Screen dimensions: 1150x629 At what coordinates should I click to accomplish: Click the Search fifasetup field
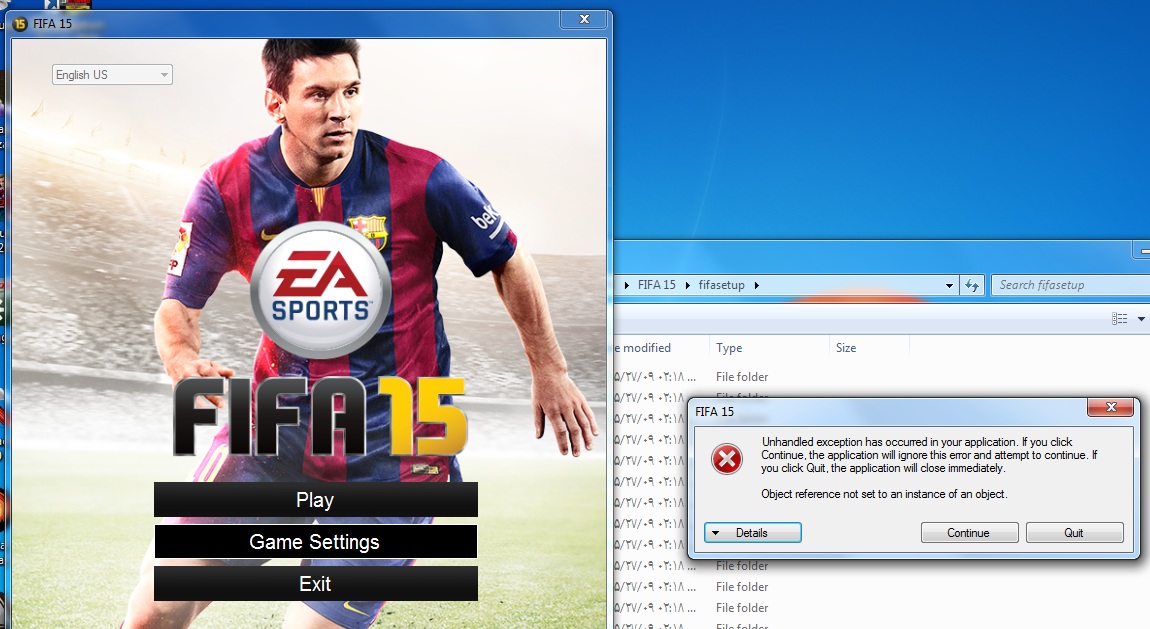[1070, 285]
